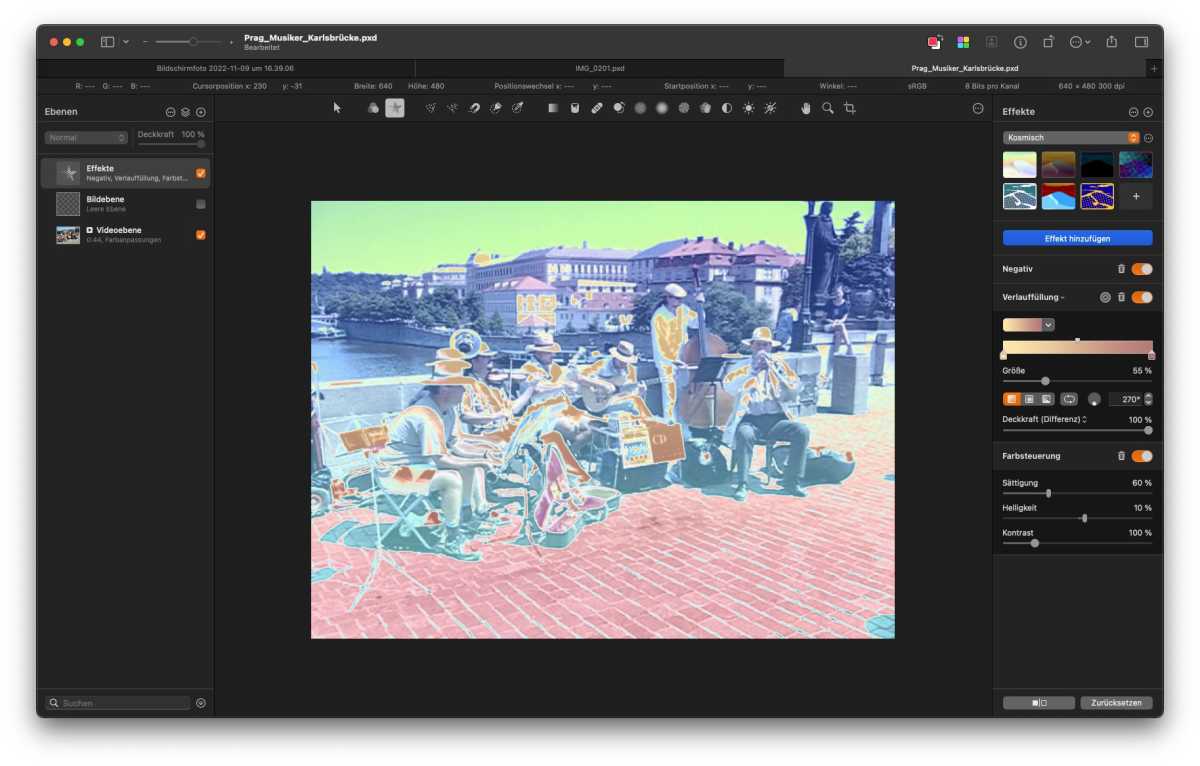Click the Effekt hinzufügen button
Screen dimensions: 1200x766
1076,237
